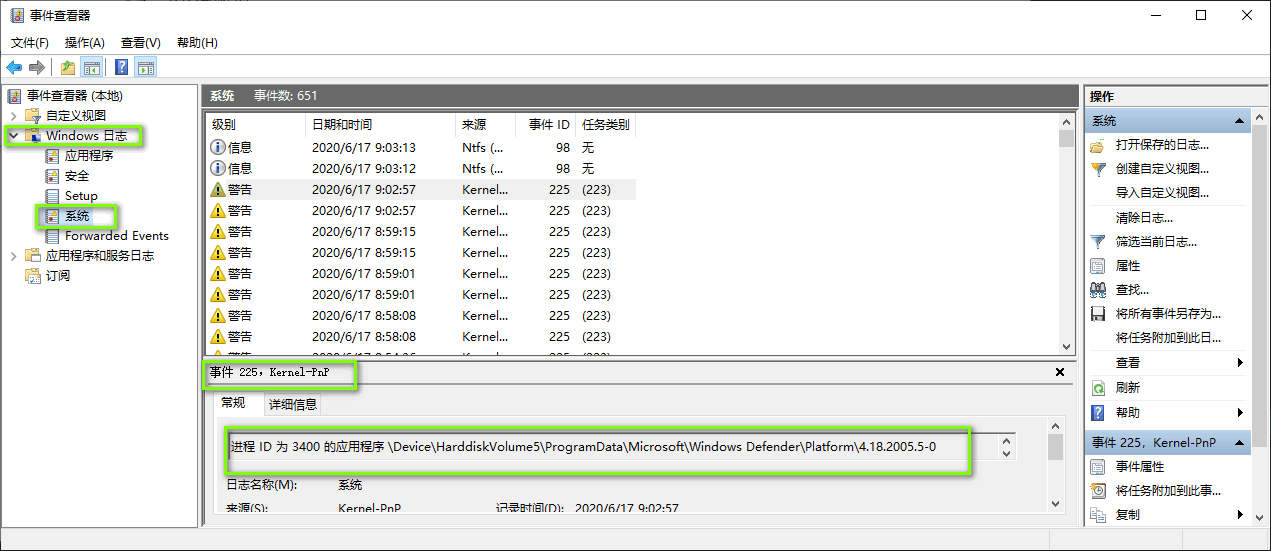The width and height of the screenshot is (1271, 551).
Task: Sort by 级别 column header
Action: pos(255,125)
